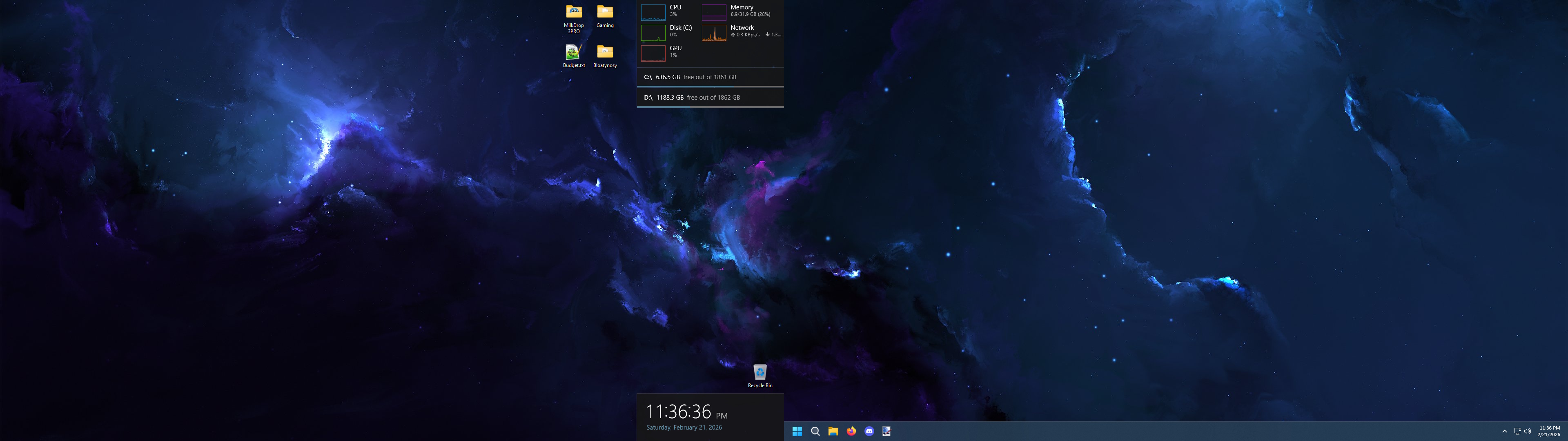
Task: Launch File Explorer from taskbar
Action: click(833, 431)
